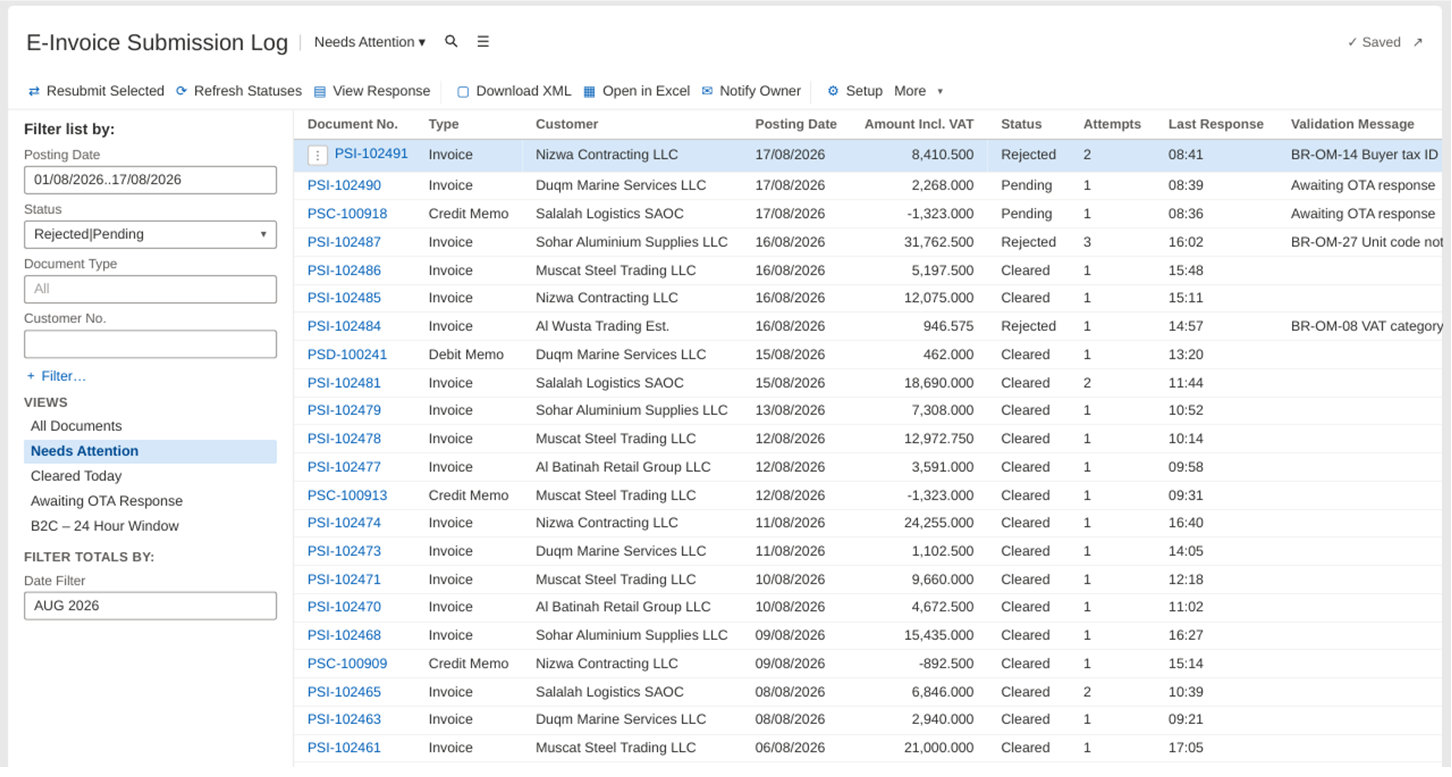This screenshot has height=777, width=1452.
Task: Click the E-Invoice Submission Log page title
Action: pyautogui.click(x=157, y=43)
